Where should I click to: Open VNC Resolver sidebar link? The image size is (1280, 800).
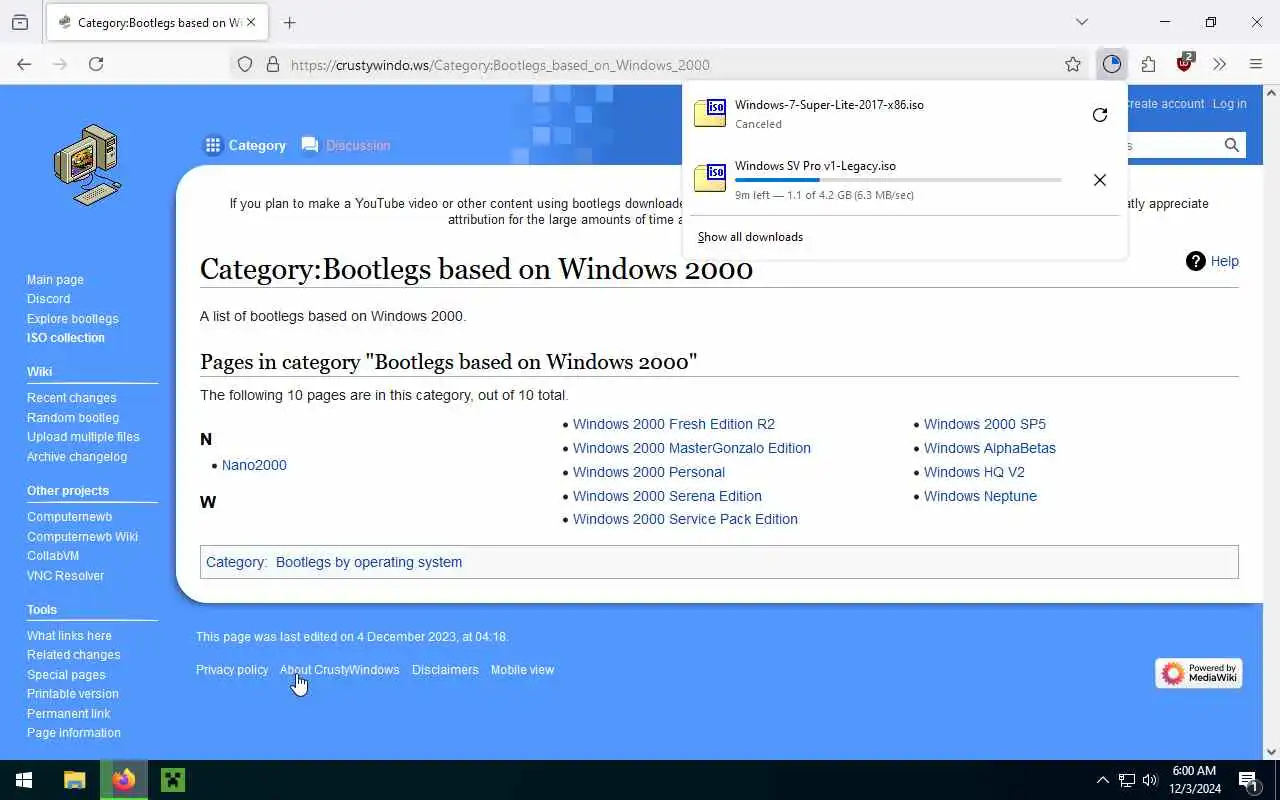click(65, 576)
